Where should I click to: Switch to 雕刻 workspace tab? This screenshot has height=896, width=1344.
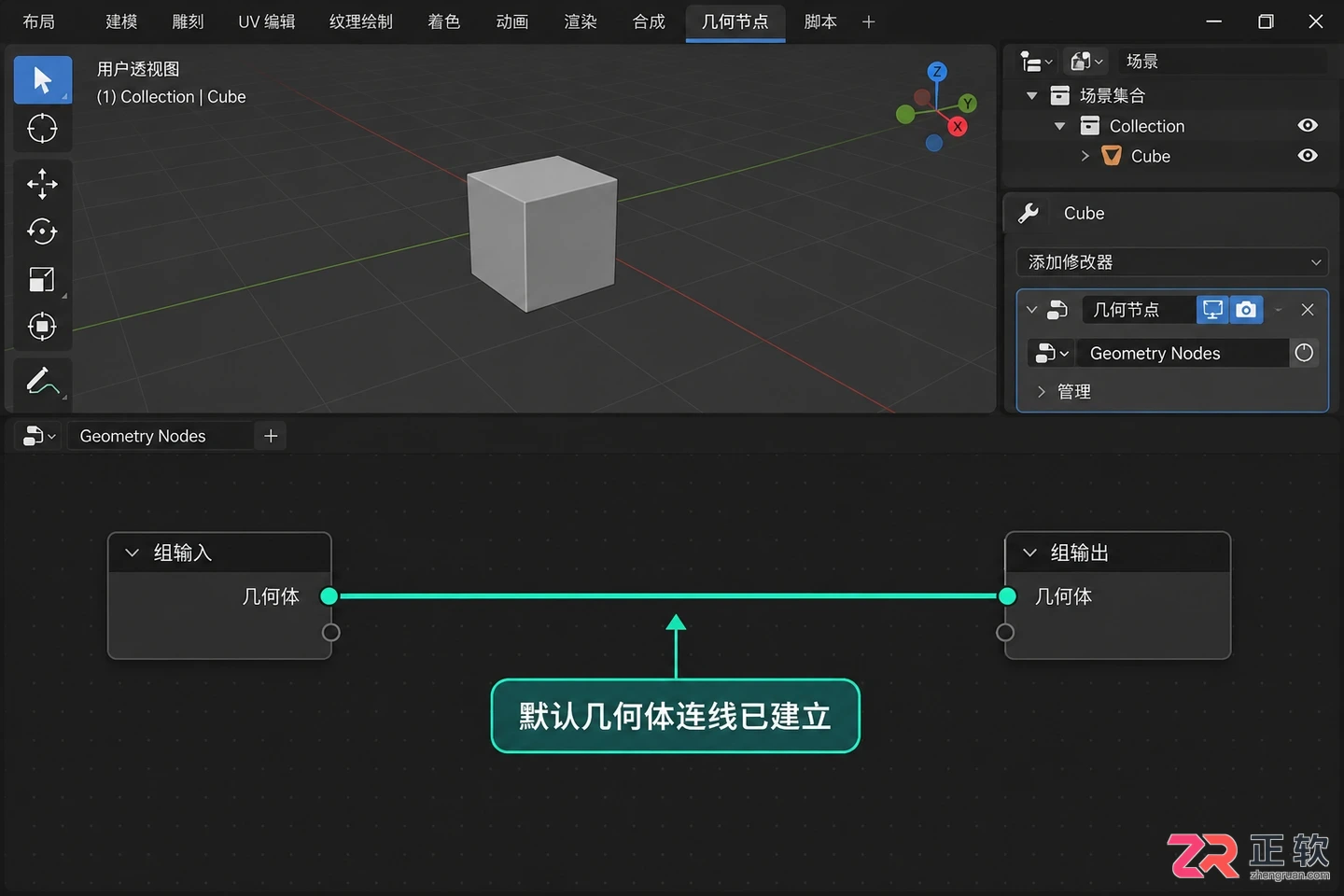(x=188, y=21)
